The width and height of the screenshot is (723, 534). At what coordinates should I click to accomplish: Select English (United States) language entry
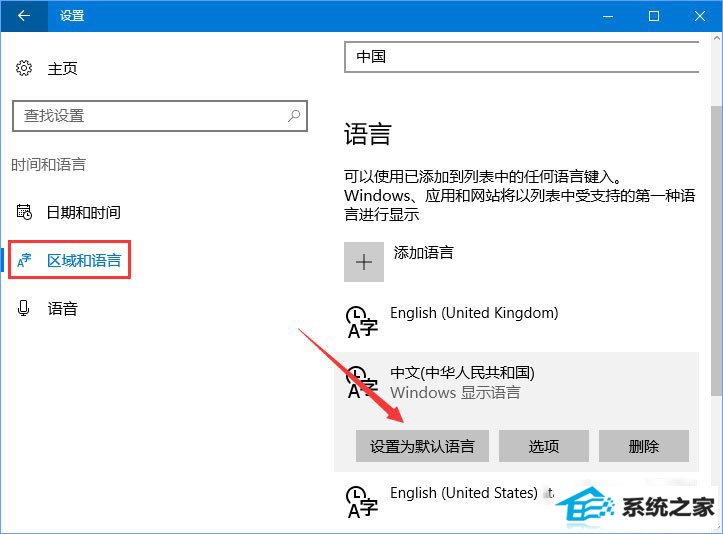click(516, 502)
